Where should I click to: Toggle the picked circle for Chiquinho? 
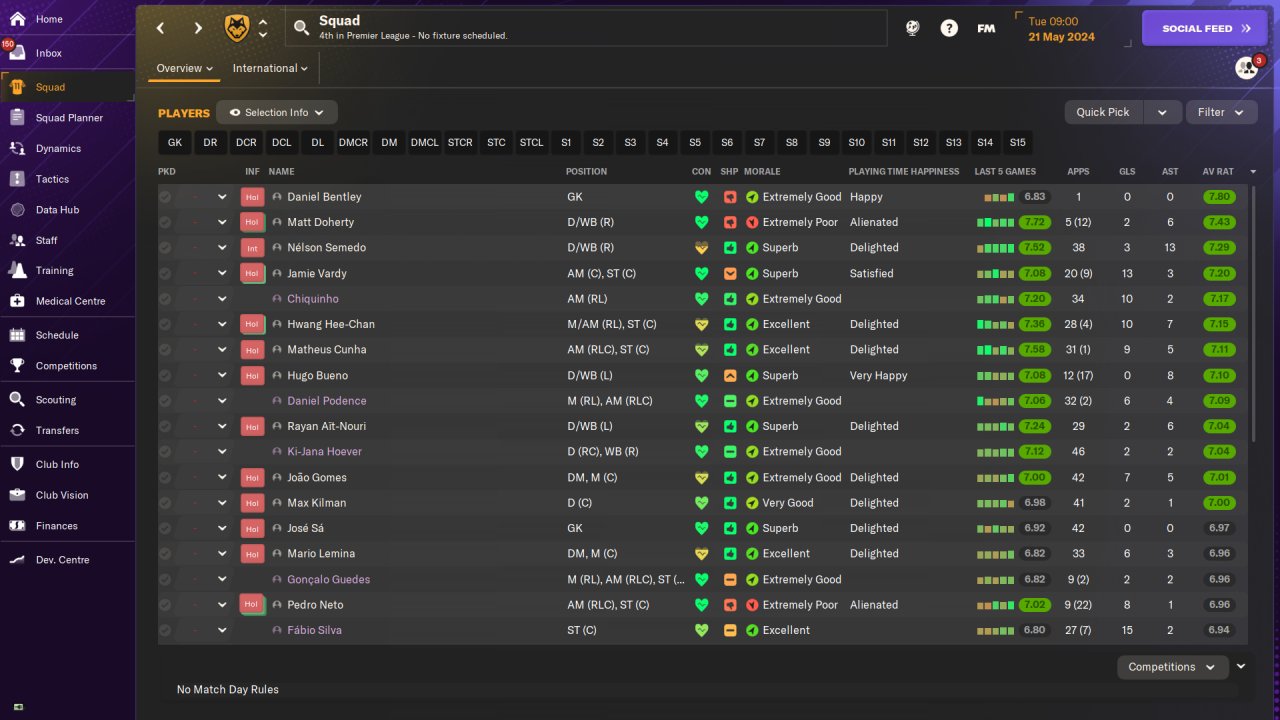[165, 299]
